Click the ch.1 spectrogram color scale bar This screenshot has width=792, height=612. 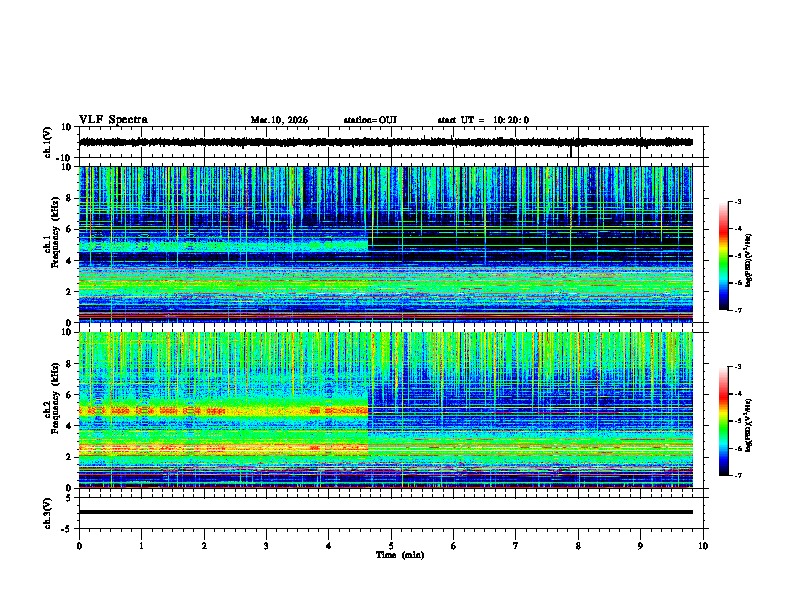[724, 256]
